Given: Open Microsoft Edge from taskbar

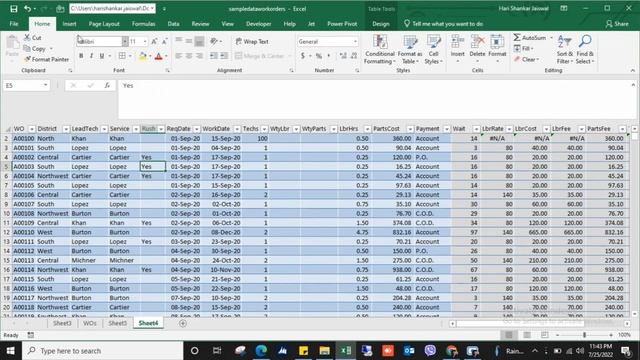Looking at the screenshot, I should (x=261, y=351).
